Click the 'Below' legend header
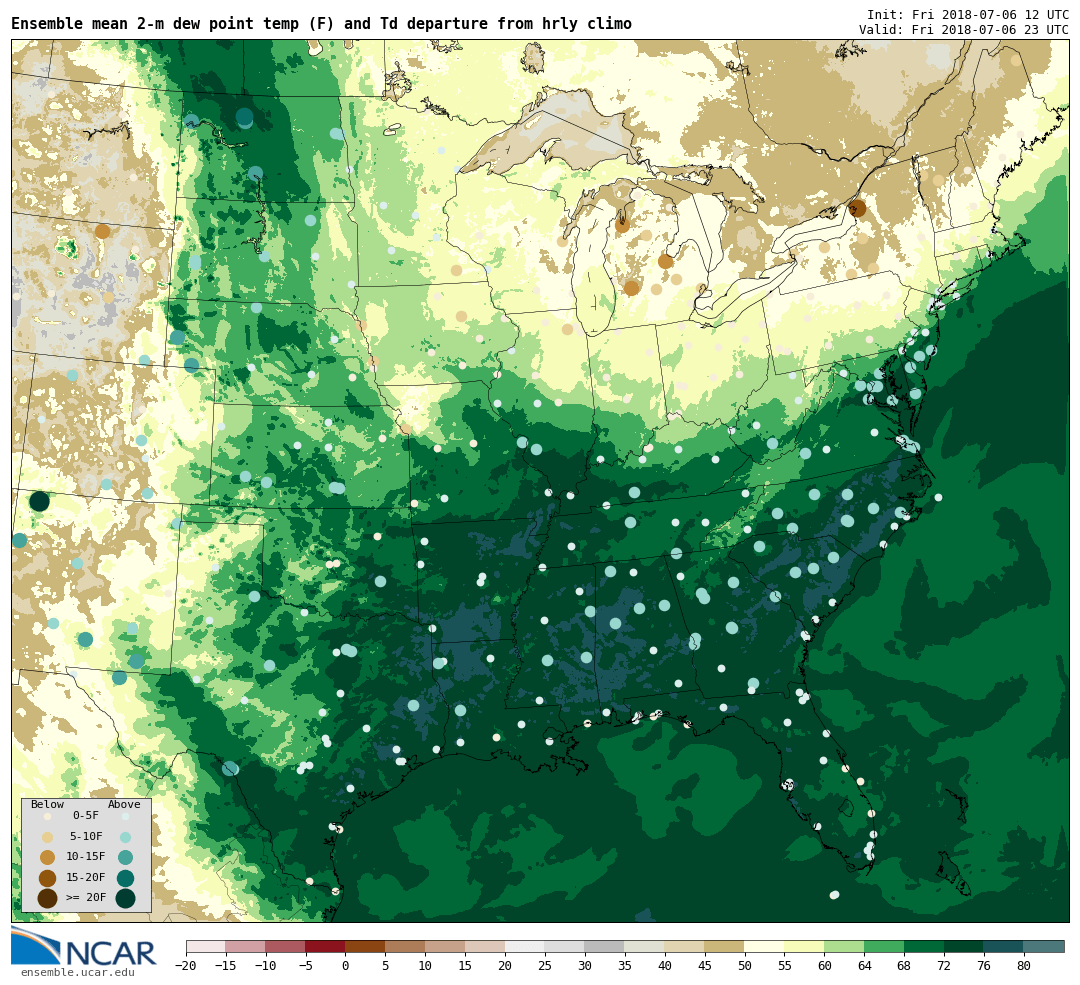 (x=48, y=804)
